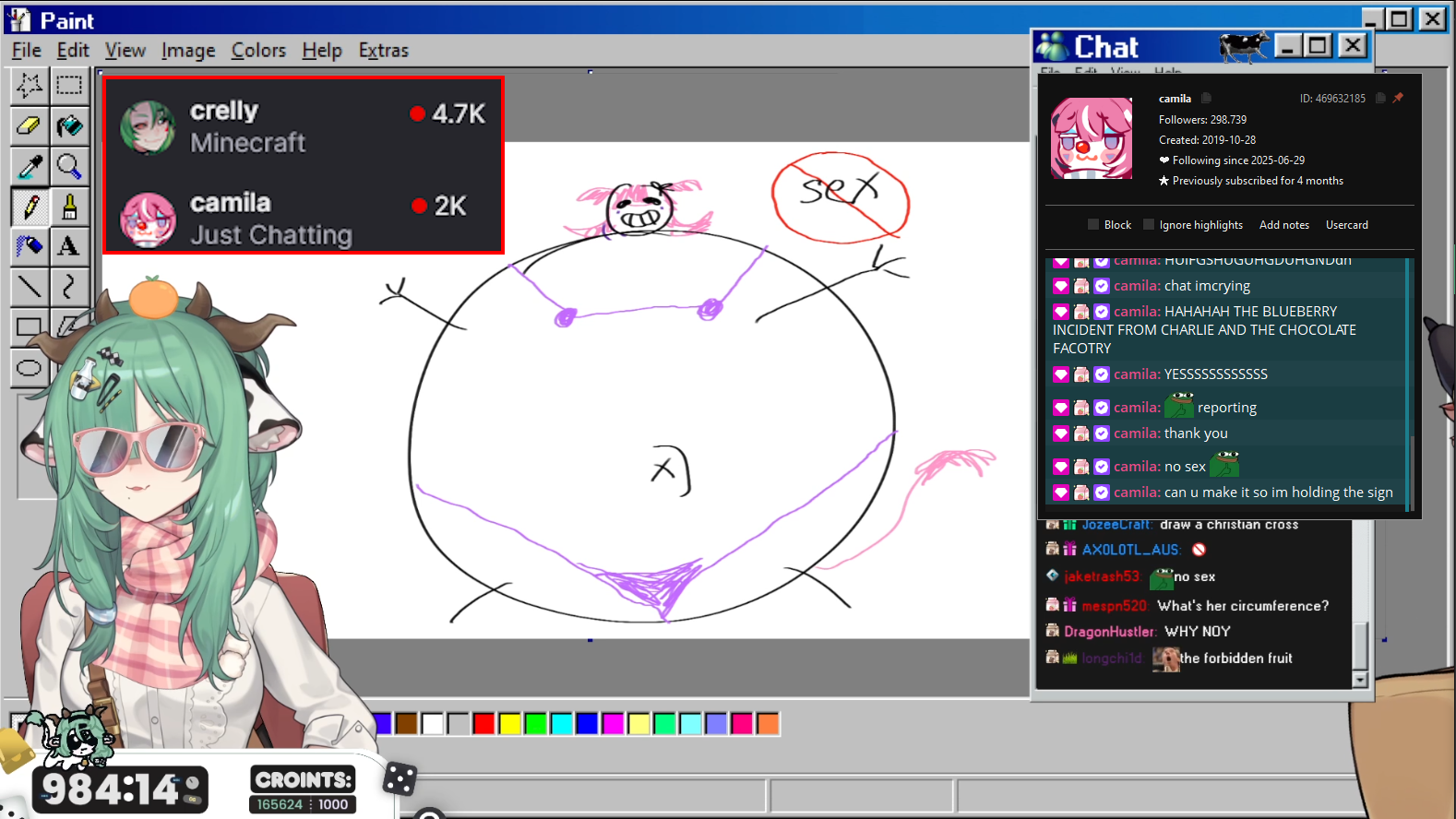Click username DragonHustler in chat
Screen dimensions: 1456x819
tap(1110, 632)
